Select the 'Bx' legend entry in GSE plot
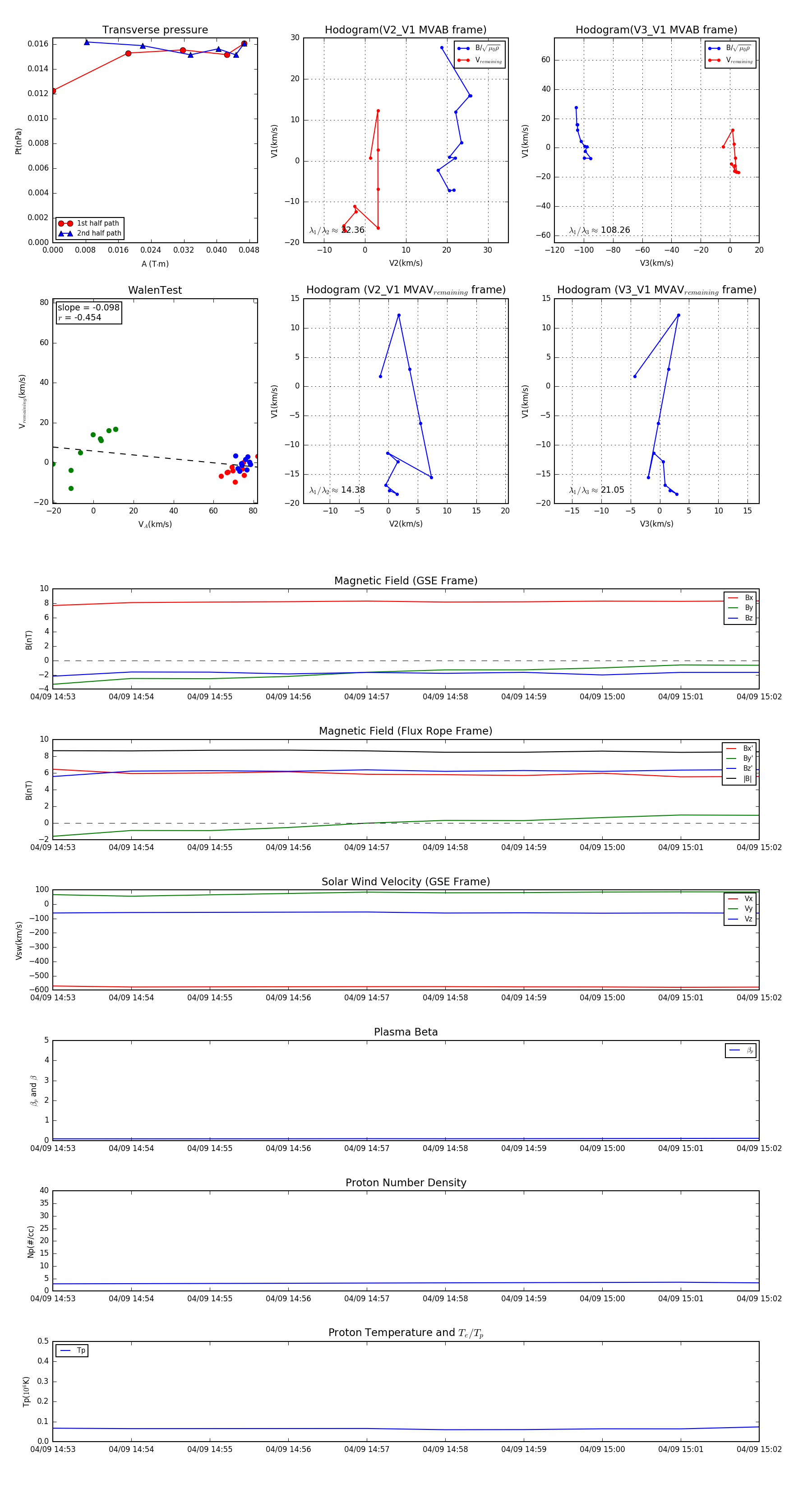 point(740,598)
